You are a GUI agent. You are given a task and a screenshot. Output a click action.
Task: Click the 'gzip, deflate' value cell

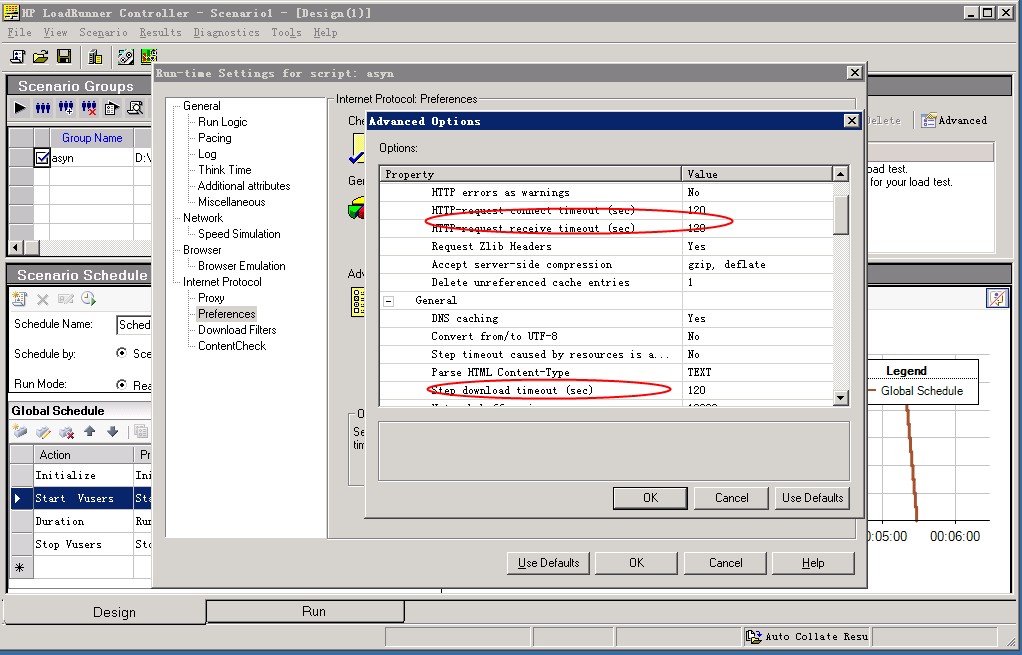757,265
